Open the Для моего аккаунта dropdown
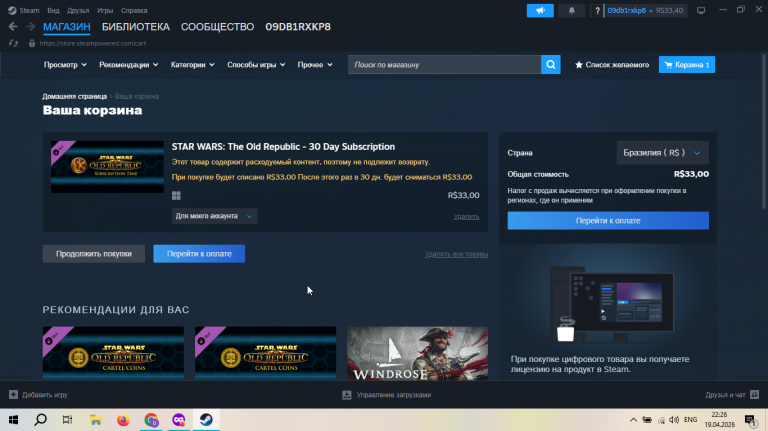 pos(214,216)
